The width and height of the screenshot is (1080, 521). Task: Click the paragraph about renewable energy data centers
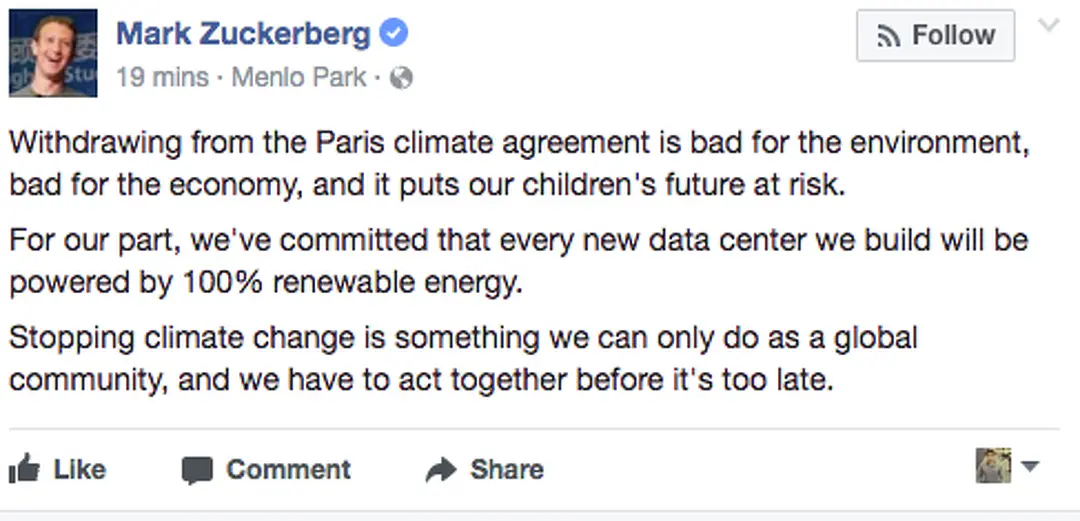518,262
